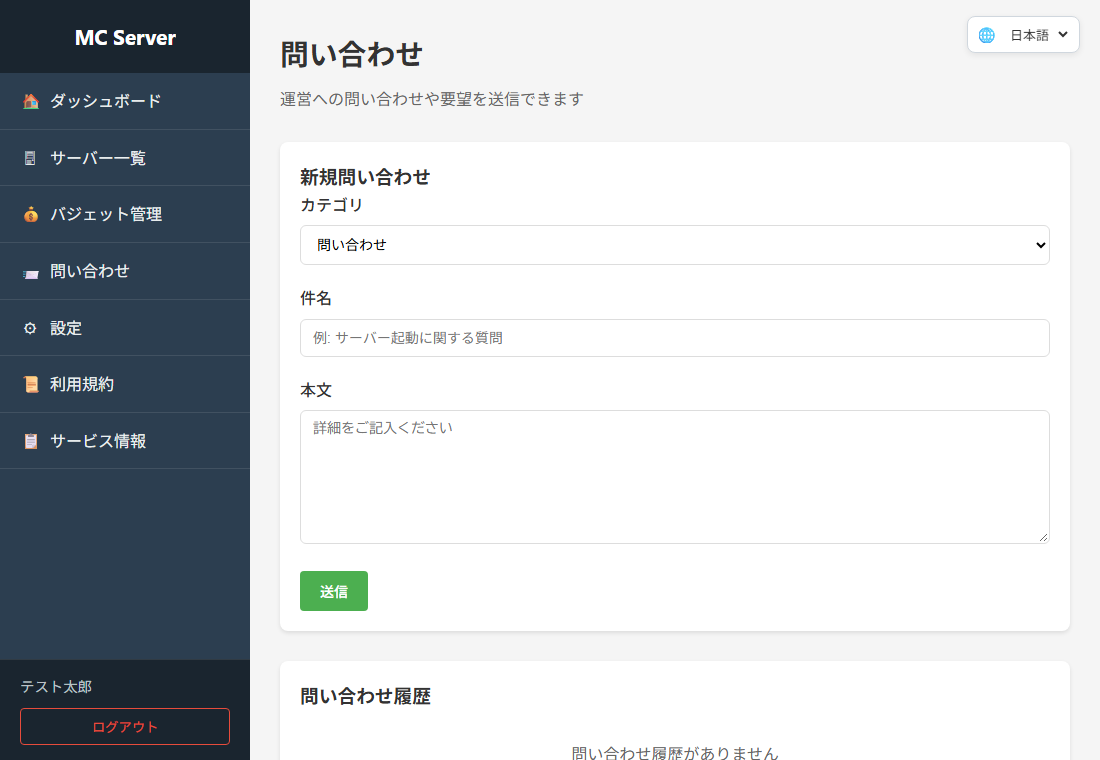The height and width of the screenshot is (760, 1100).
Task: Click the money bag icon beside バジェット管理
Action: (31, 214)
